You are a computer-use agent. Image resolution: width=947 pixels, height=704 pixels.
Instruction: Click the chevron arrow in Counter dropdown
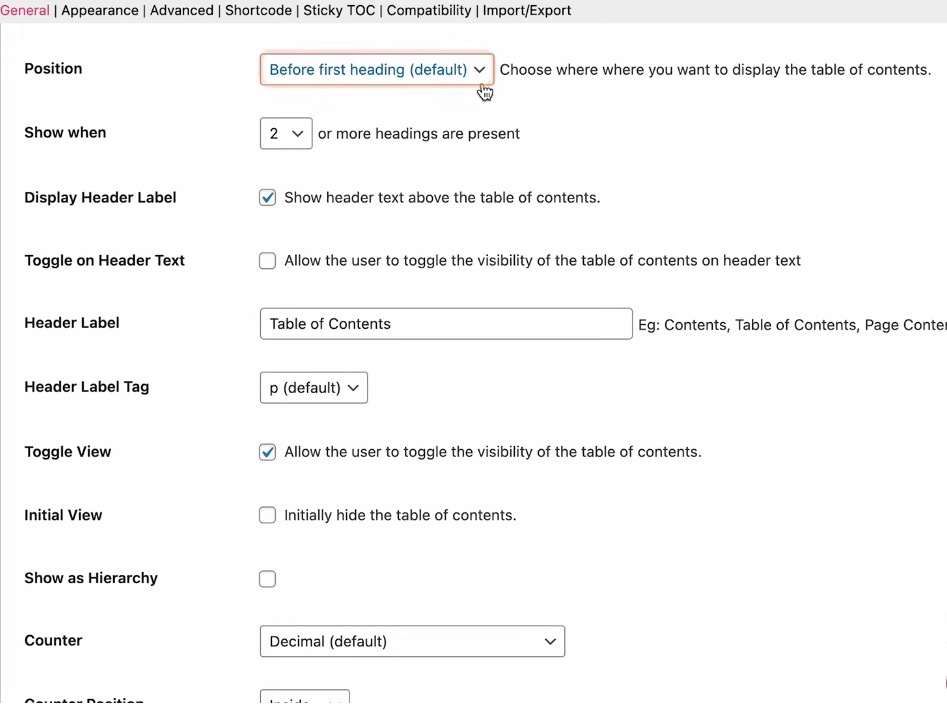(550, 641)
